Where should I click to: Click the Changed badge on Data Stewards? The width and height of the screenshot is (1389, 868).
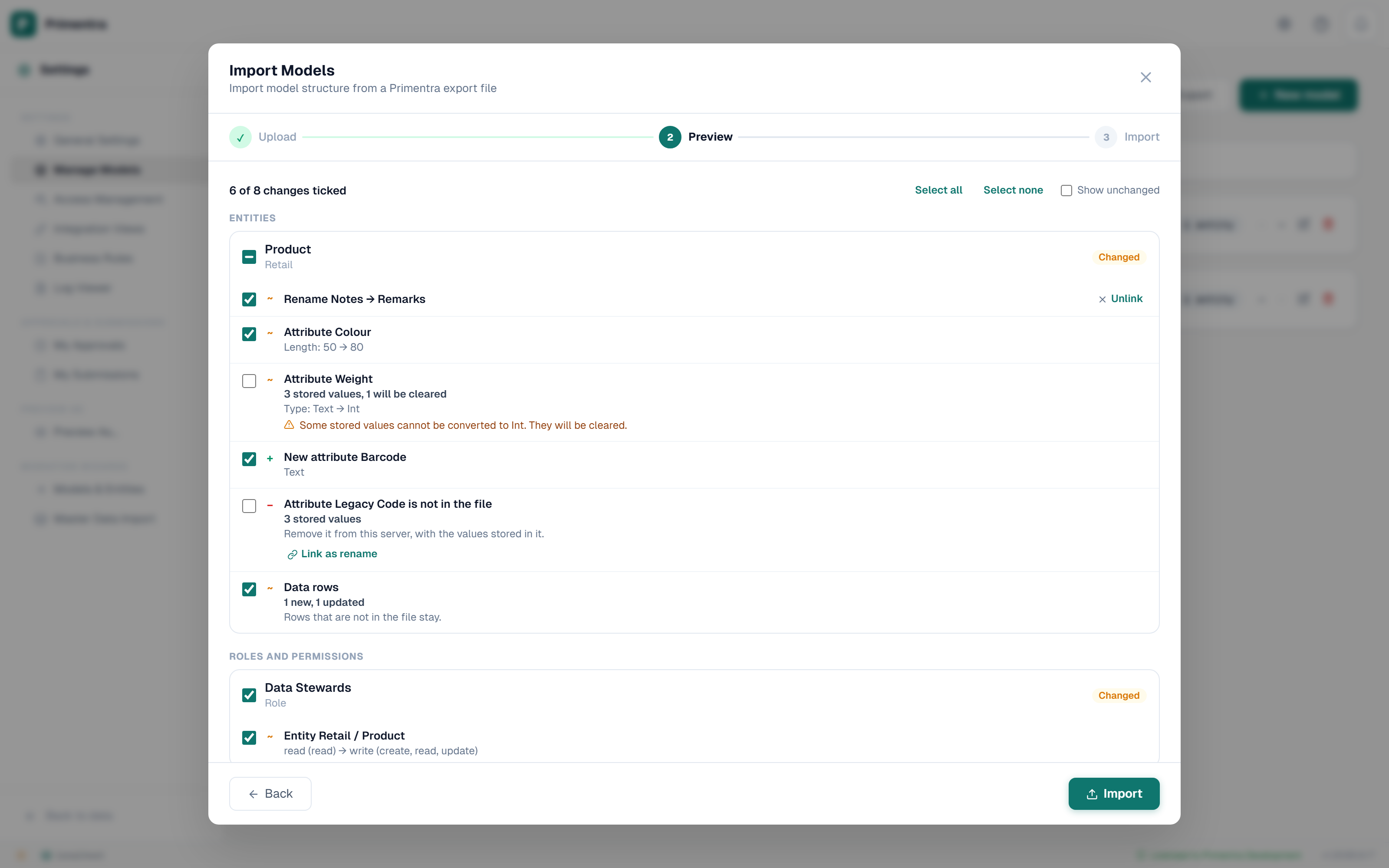pos(1119,695)
